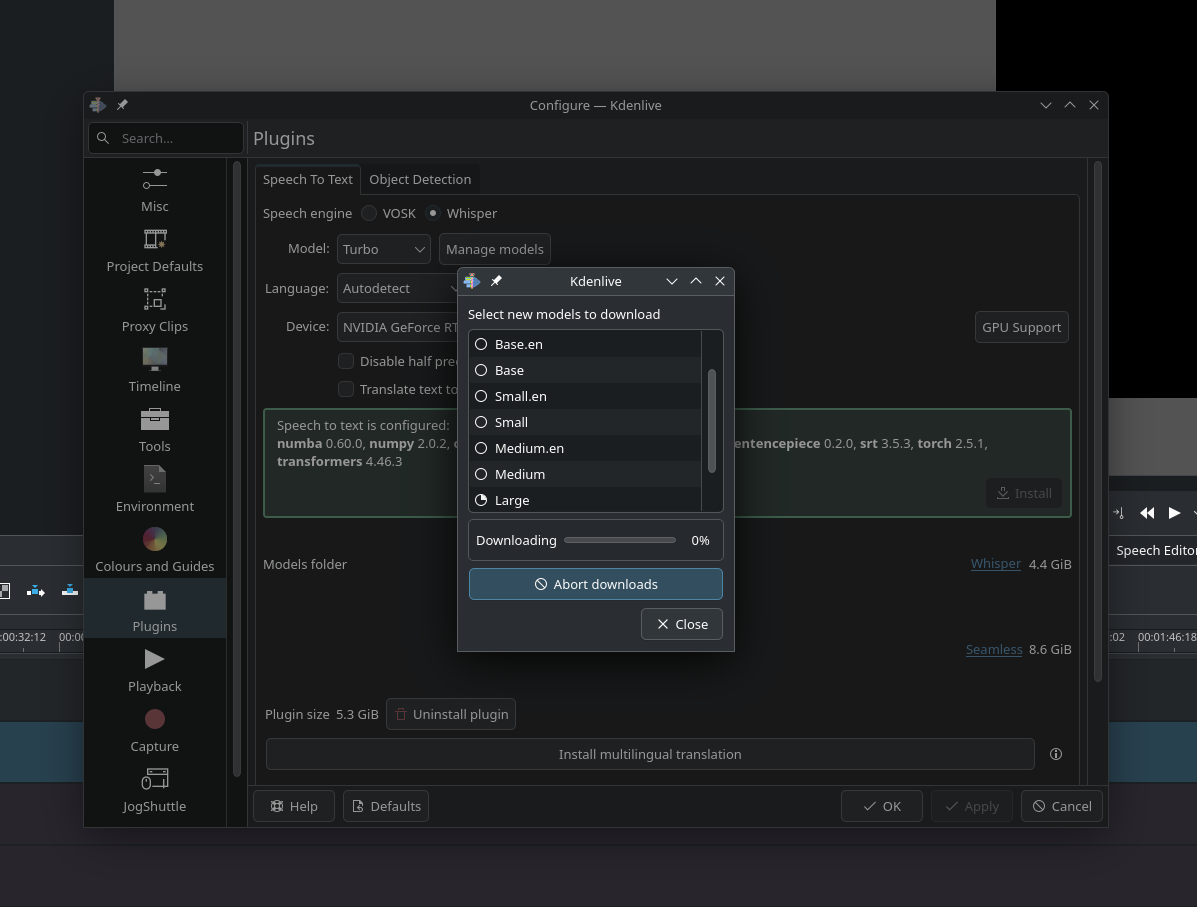Open the Playback settings page
Viewport: 1197px width, 907px height.
coord(154,670)
